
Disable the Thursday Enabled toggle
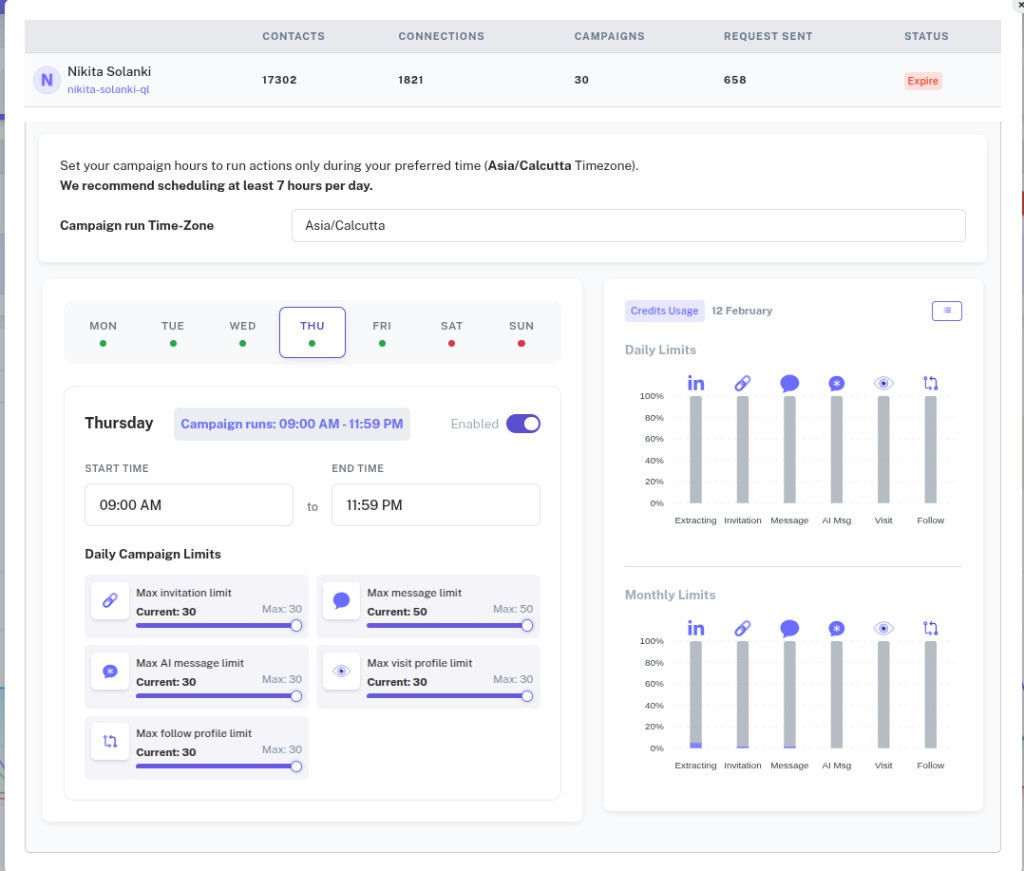click(523, 424)
